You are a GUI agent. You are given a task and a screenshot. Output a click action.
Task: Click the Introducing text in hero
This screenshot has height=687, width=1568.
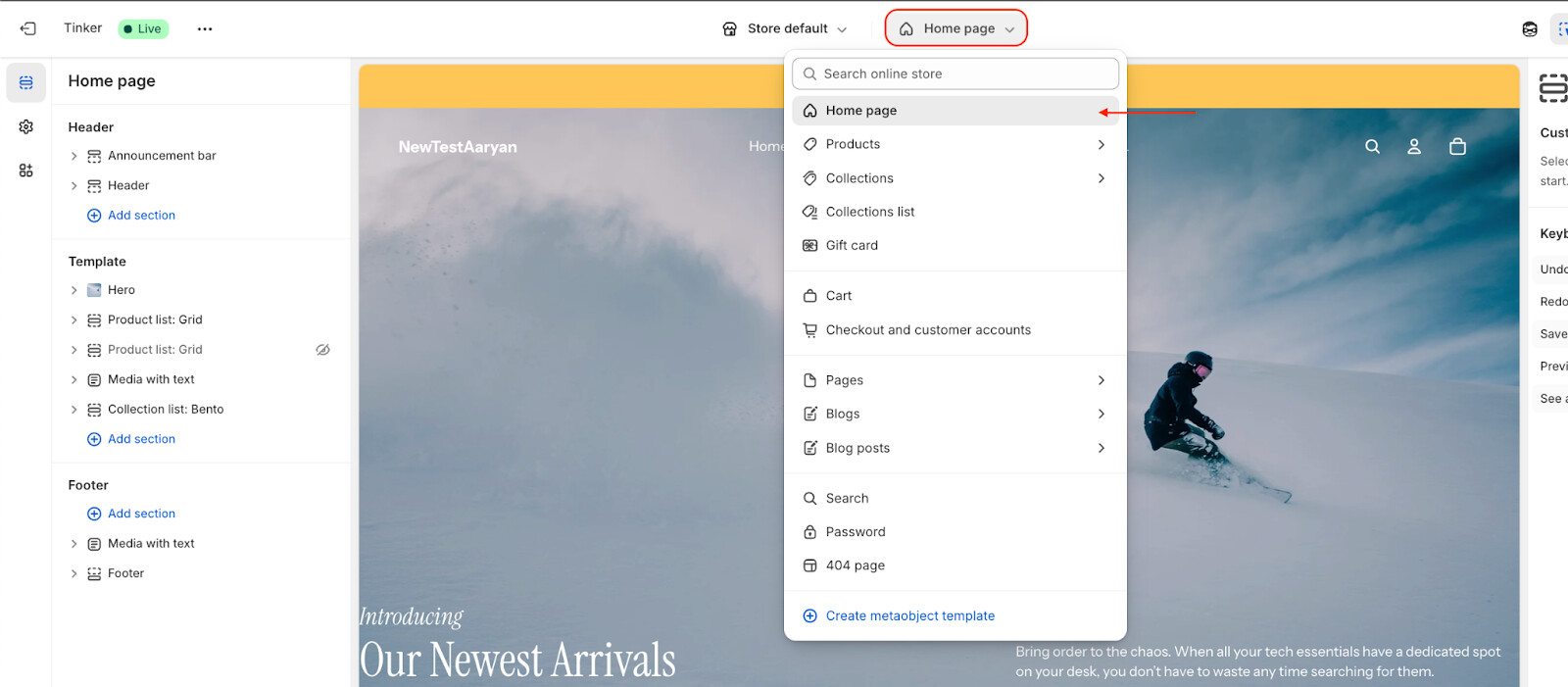click(411, 616)
